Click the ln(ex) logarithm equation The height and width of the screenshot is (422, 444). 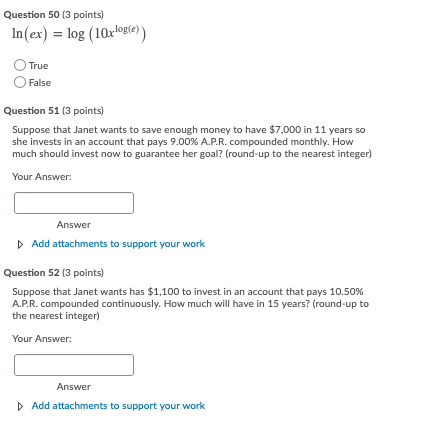tap(79, 33)
